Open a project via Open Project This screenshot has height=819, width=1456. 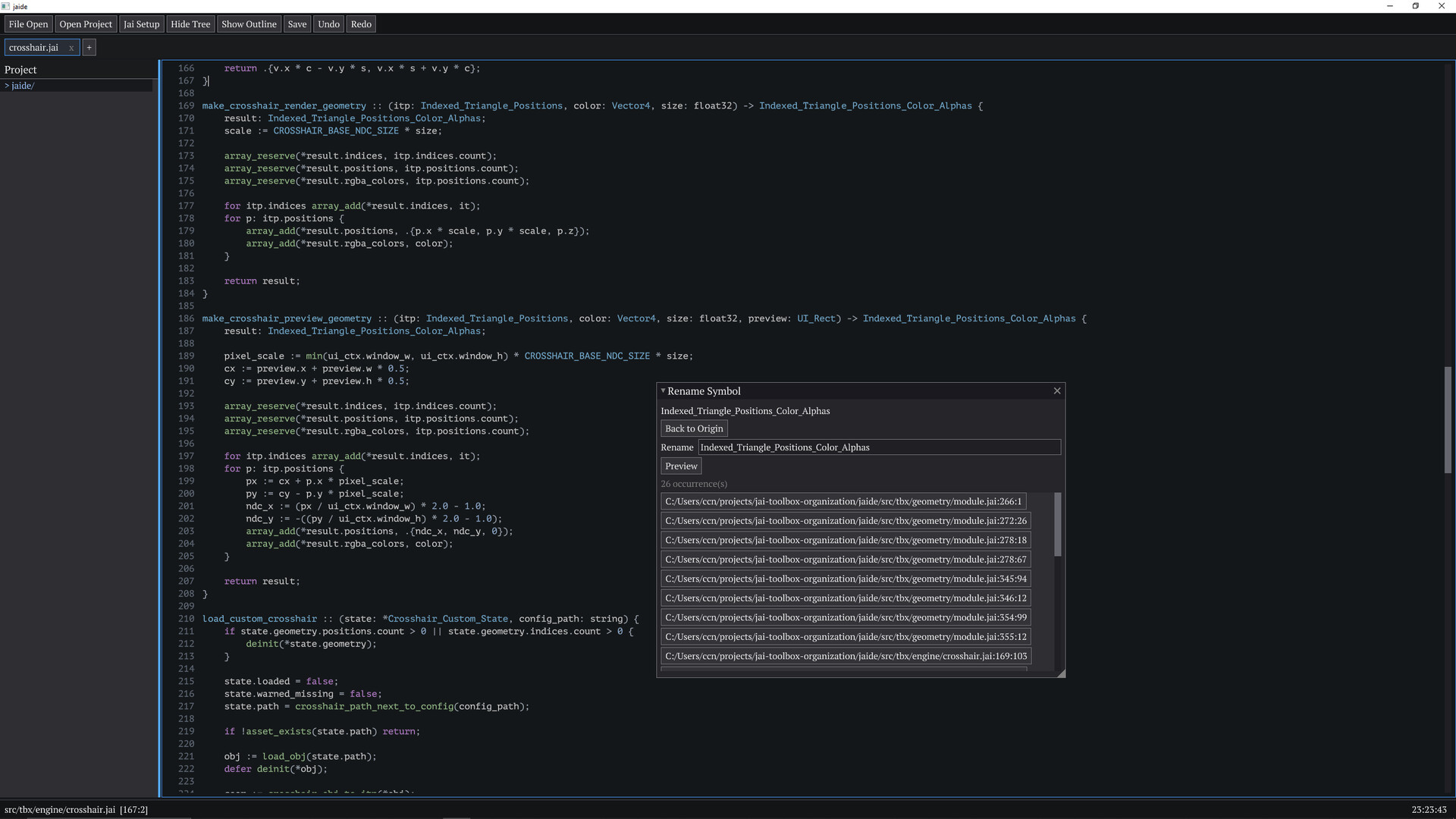86,24
